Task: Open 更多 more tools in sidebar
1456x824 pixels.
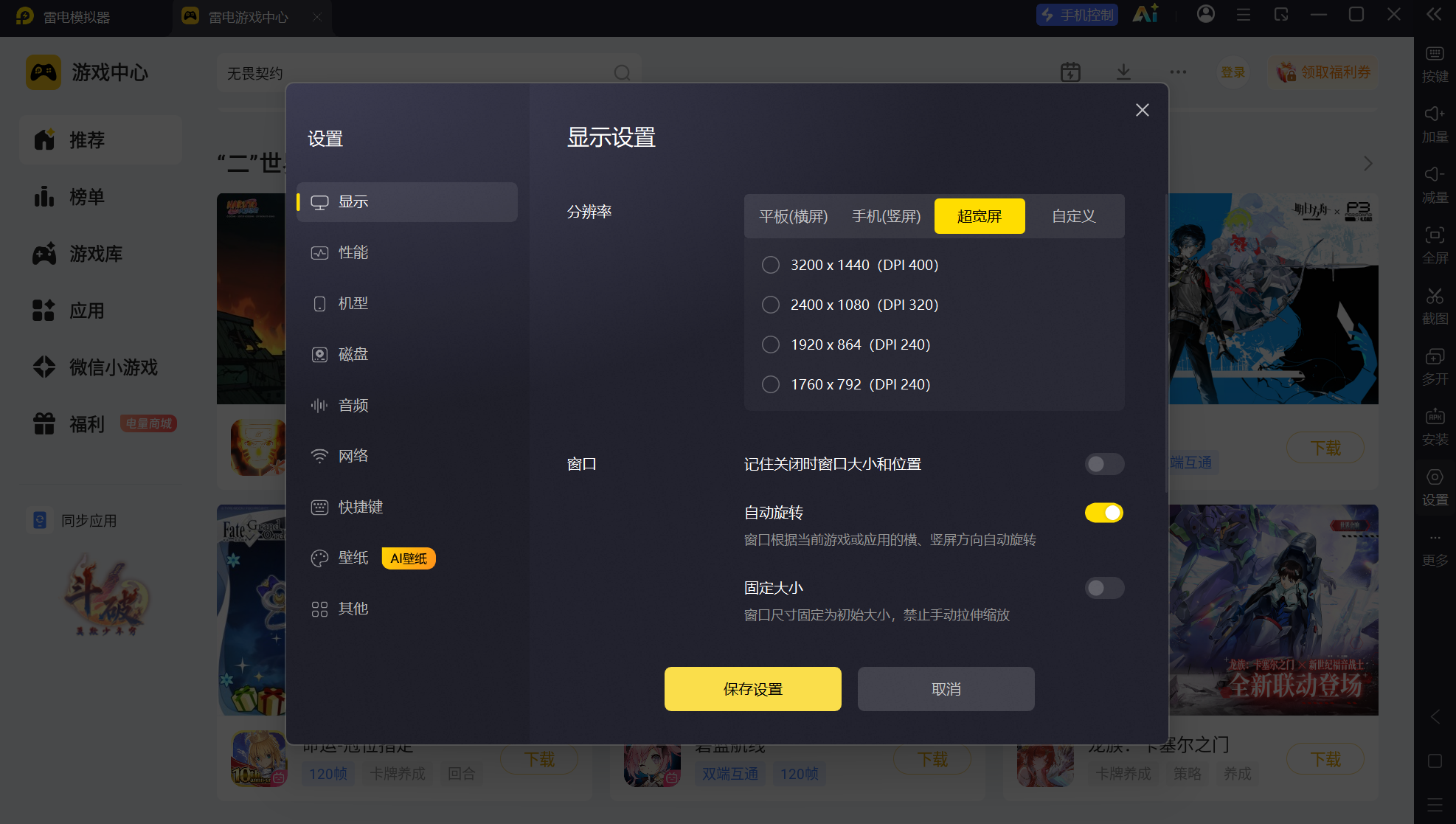Action: (1435, 549)
